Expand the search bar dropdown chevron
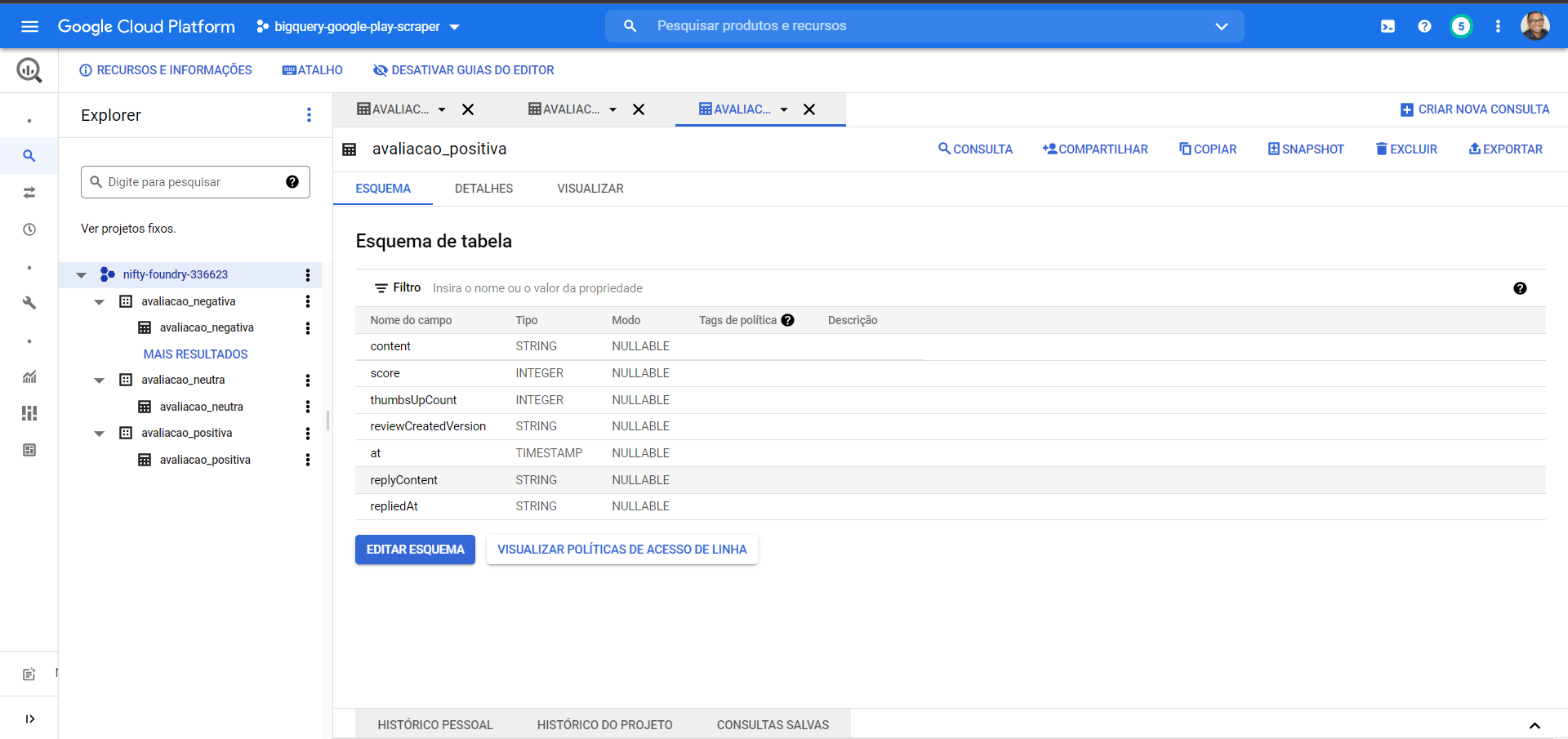Image resolution: width=1568 pixels, height=739 pixels. (1221, 26)
